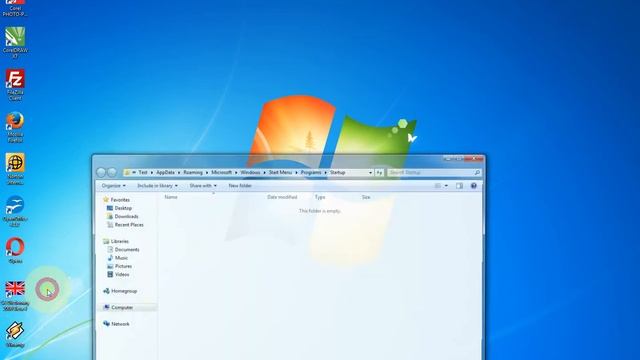Open the CorelDRAW X7 desktop shortcut

[15, 42]
